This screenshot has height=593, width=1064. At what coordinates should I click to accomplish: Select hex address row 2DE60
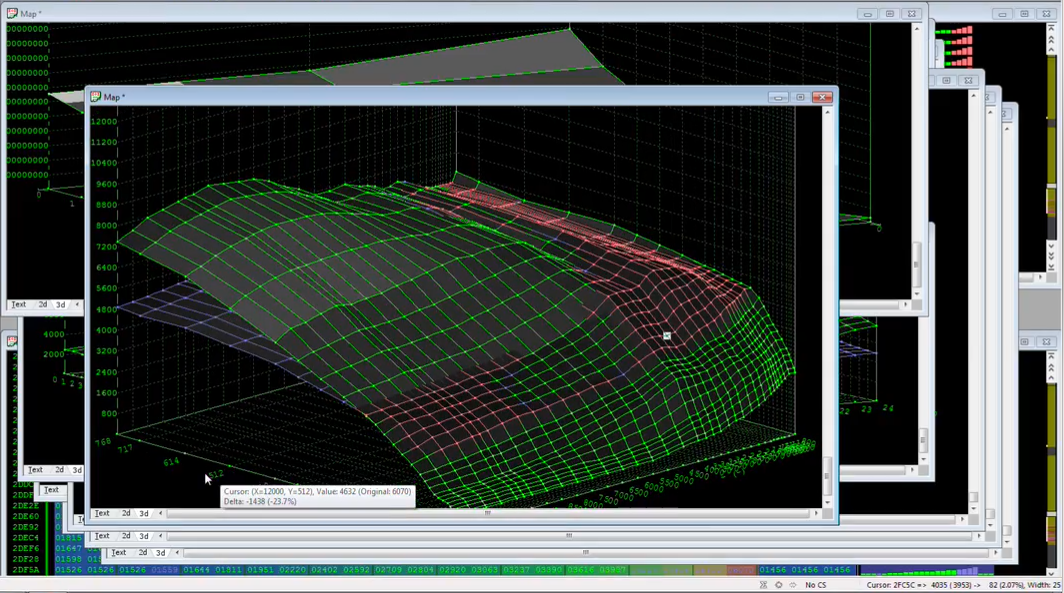(26, 516)
